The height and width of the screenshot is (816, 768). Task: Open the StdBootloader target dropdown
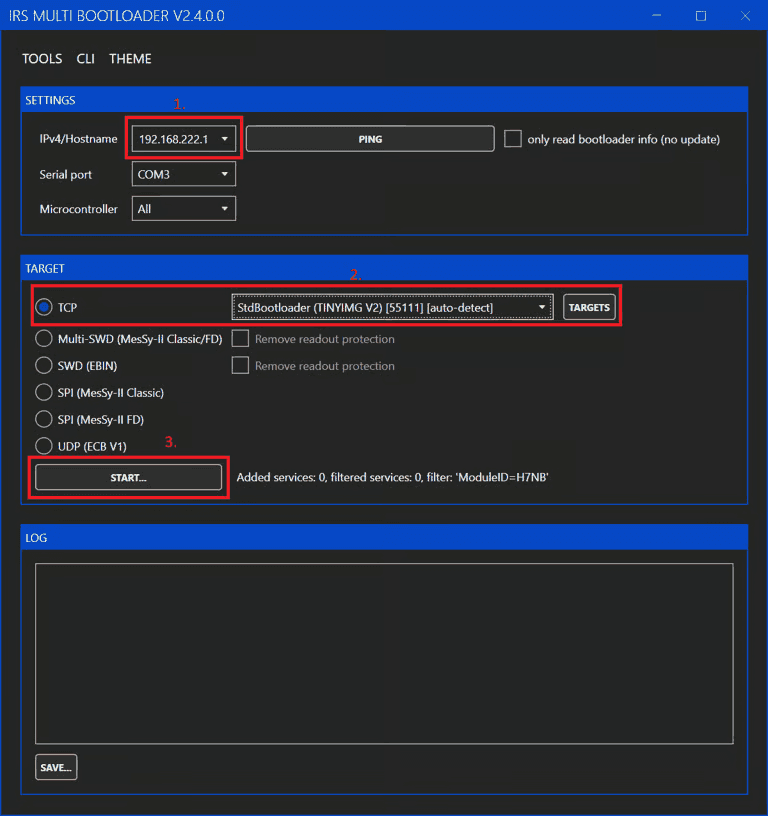(x=392, y=307)
